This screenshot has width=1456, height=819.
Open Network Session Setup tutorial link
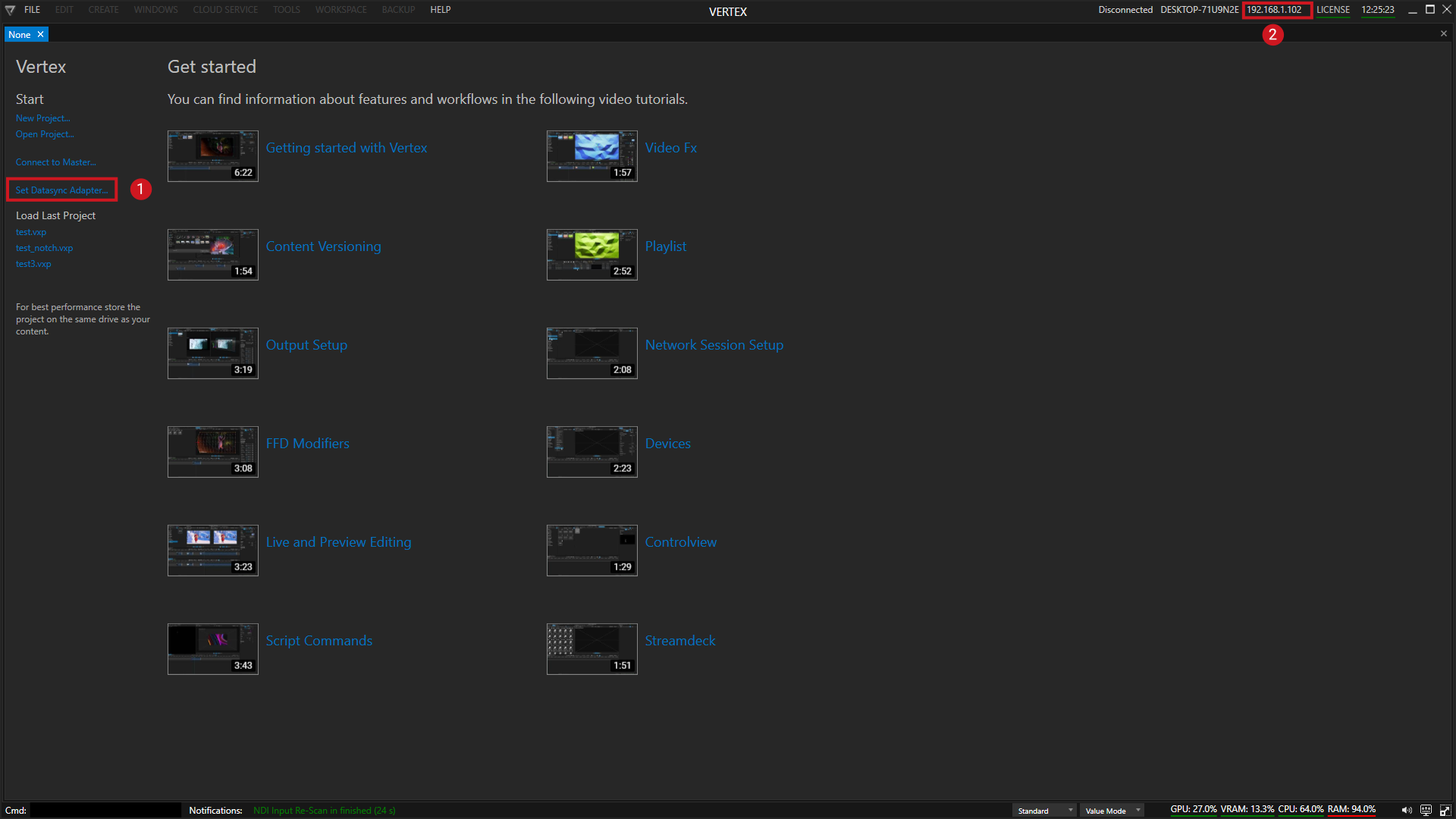click(714, 345)
